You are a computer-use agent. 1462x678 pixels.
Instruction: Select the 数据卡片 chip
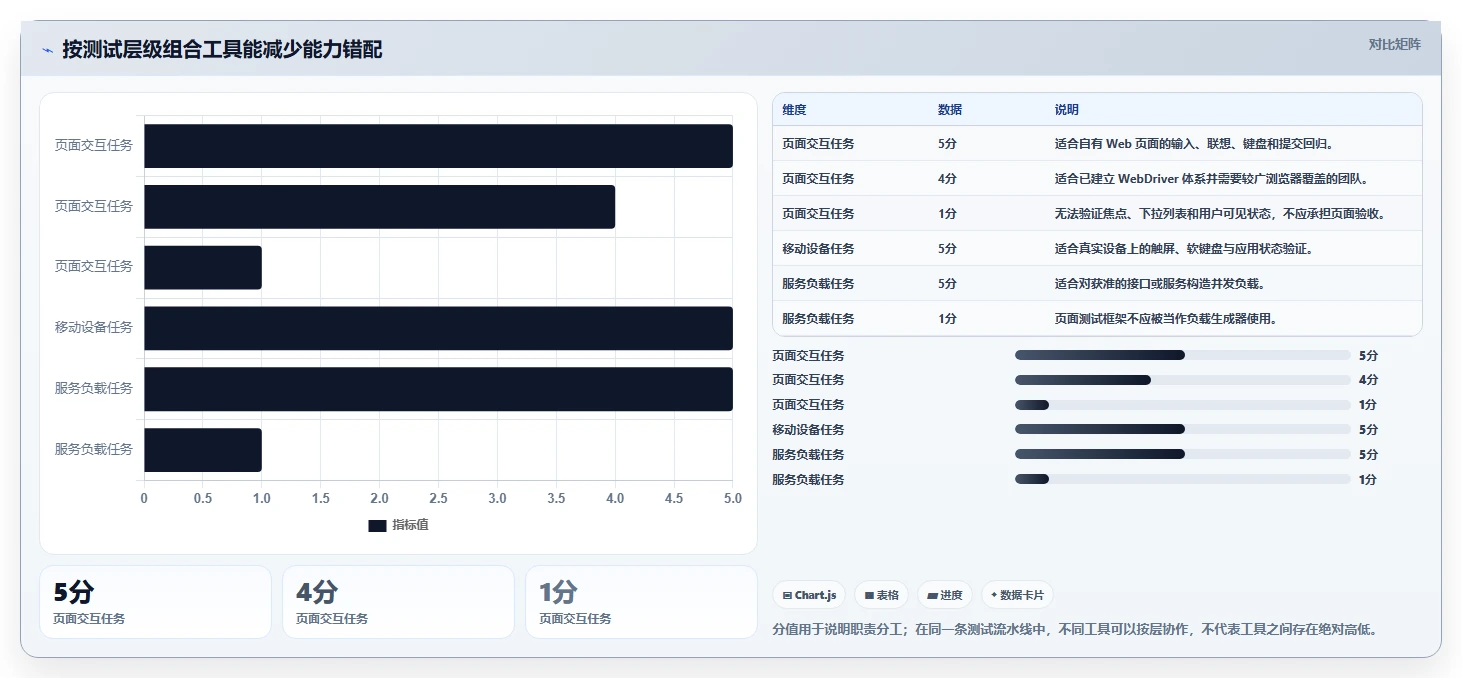(1017, 595)
